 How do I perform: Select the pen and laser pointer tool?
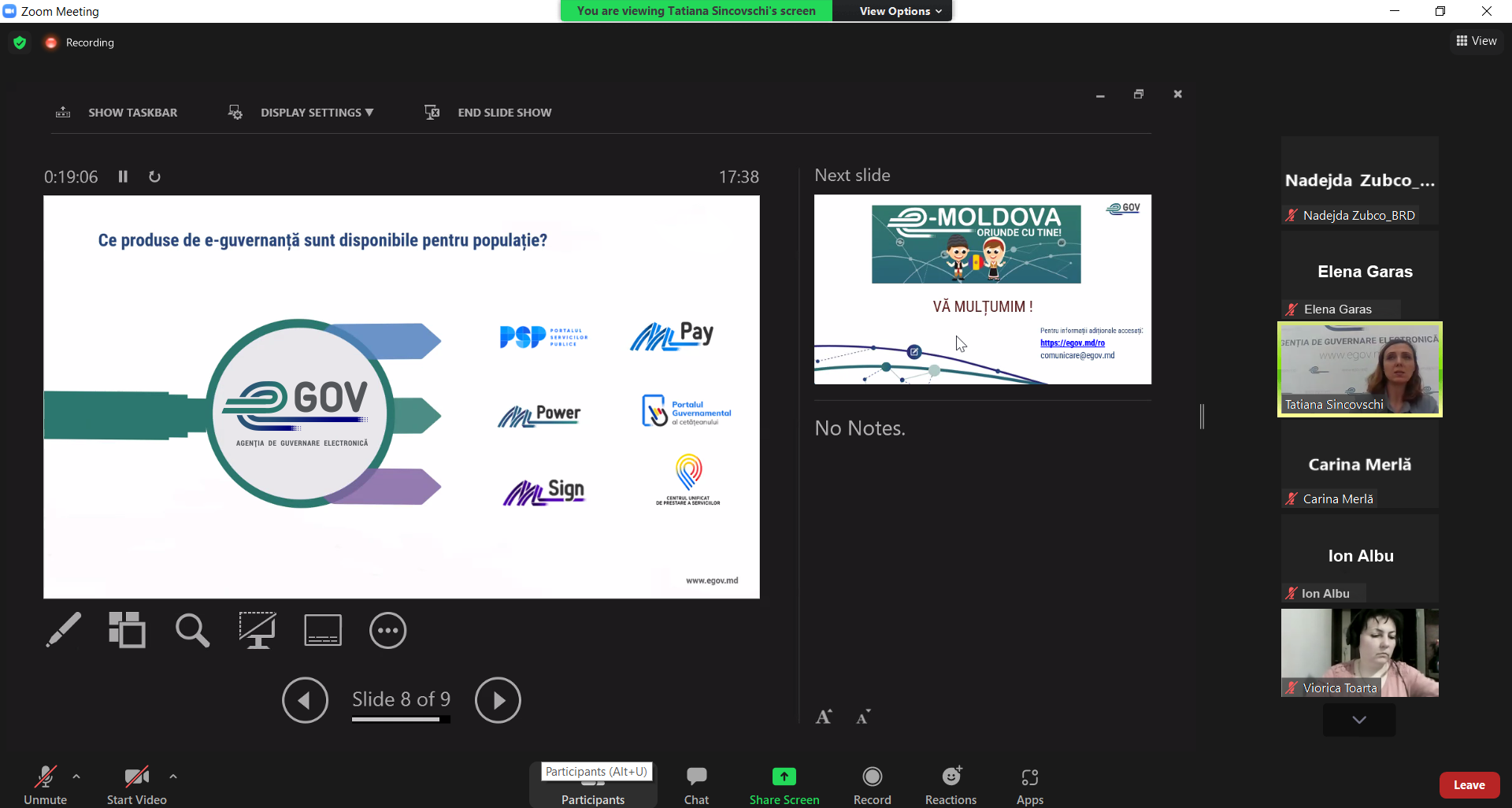(x=63, y=630)
